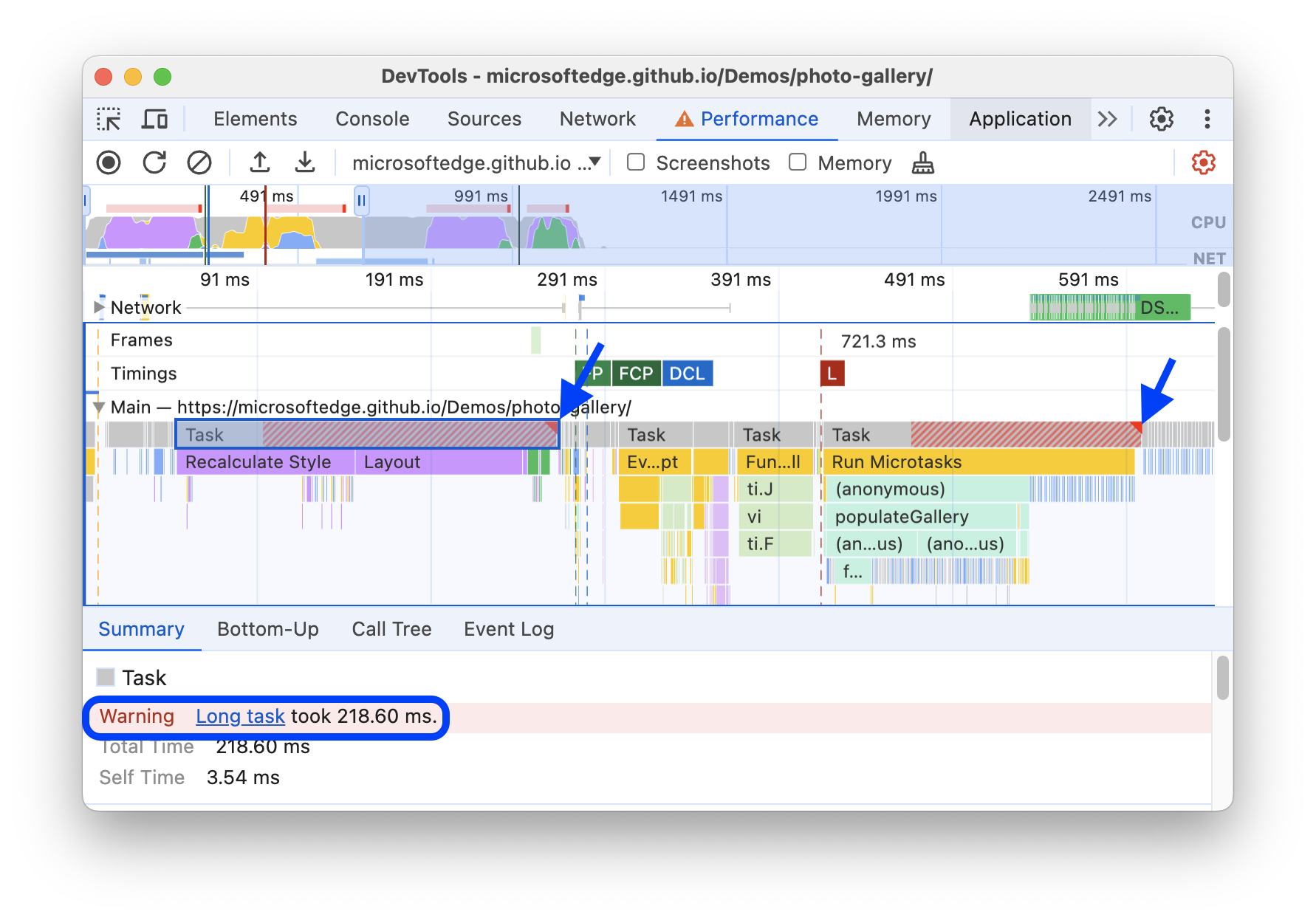Open the Long task warning link

click(240, 715)
